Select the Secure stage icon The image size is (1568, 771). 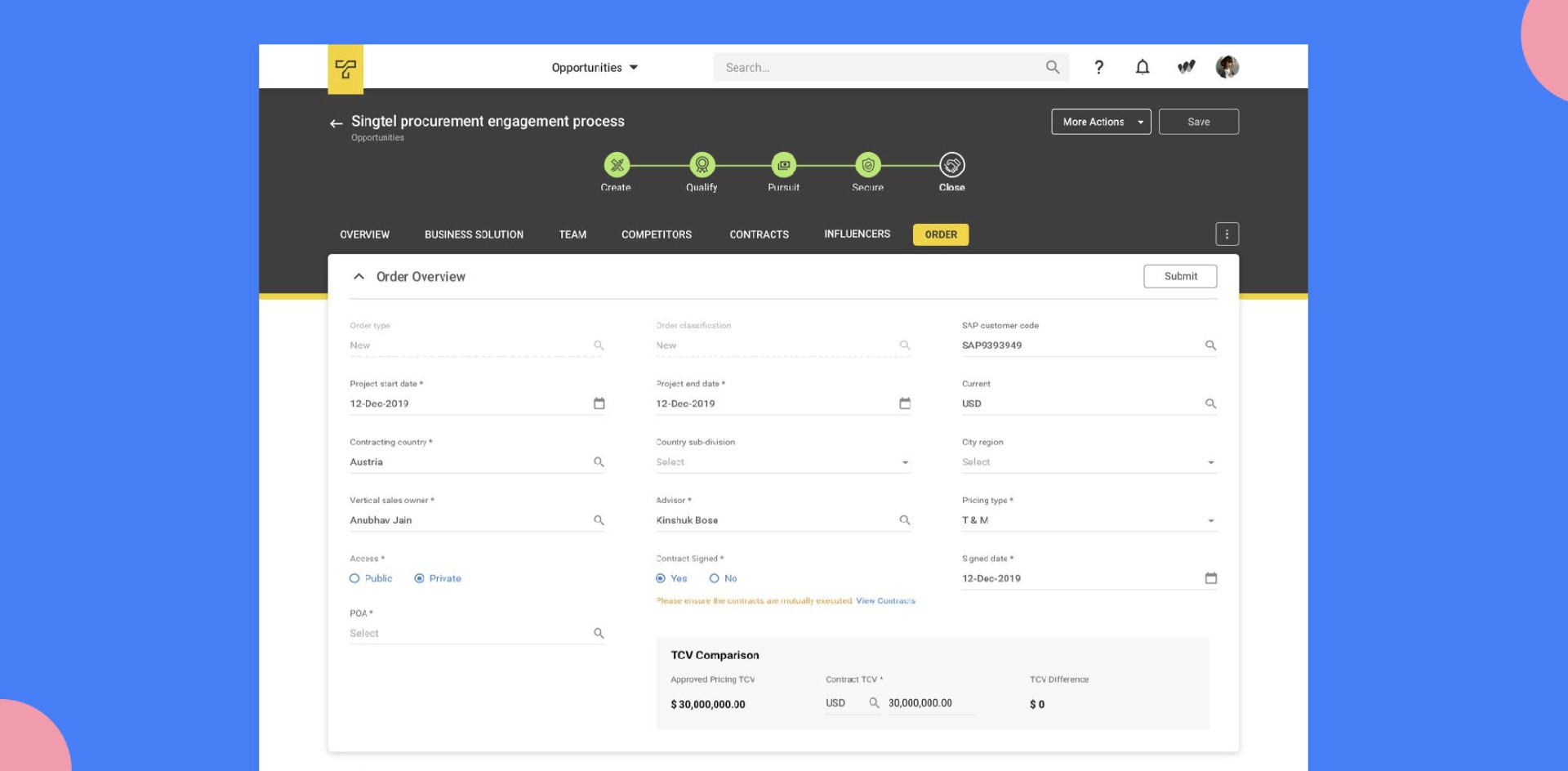click(x=868, y=165)
